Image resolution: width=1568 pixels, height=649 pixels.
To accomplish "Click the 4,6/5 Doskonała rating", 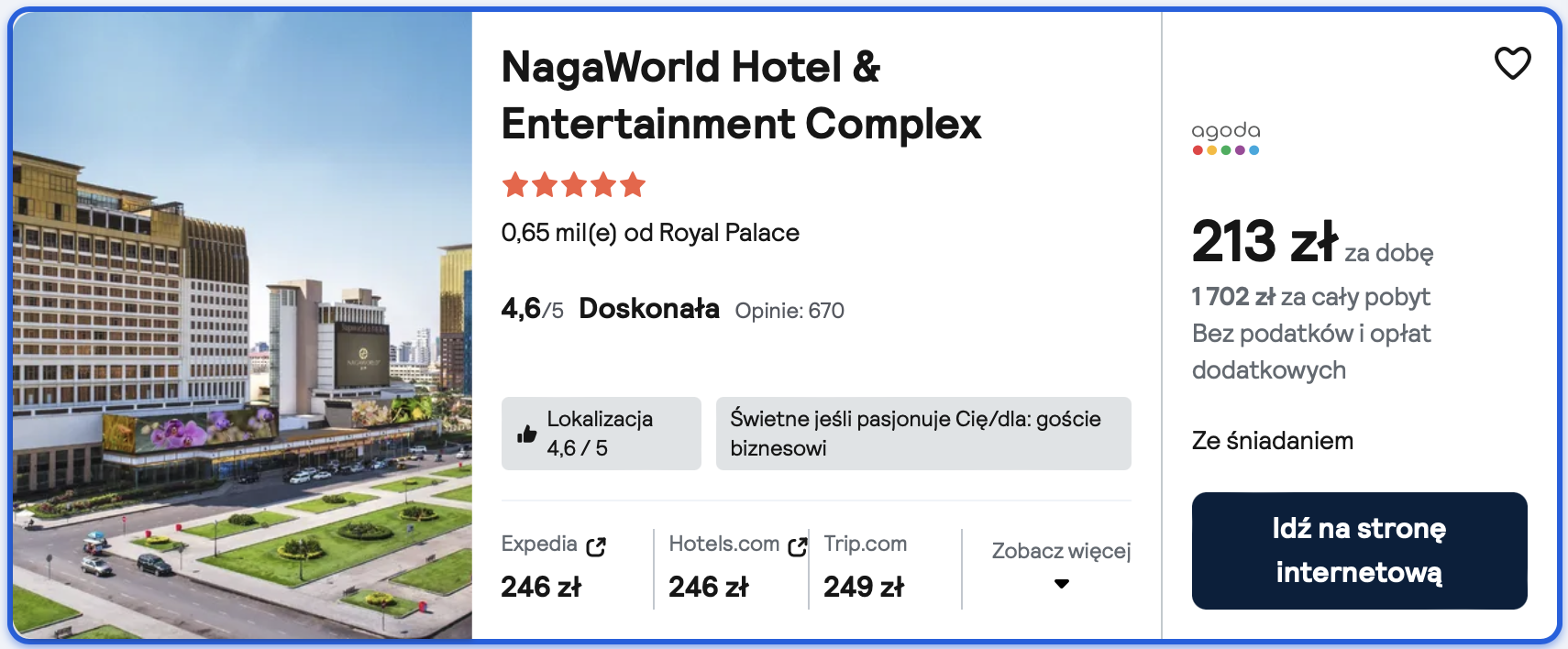I will coord(610,309).
